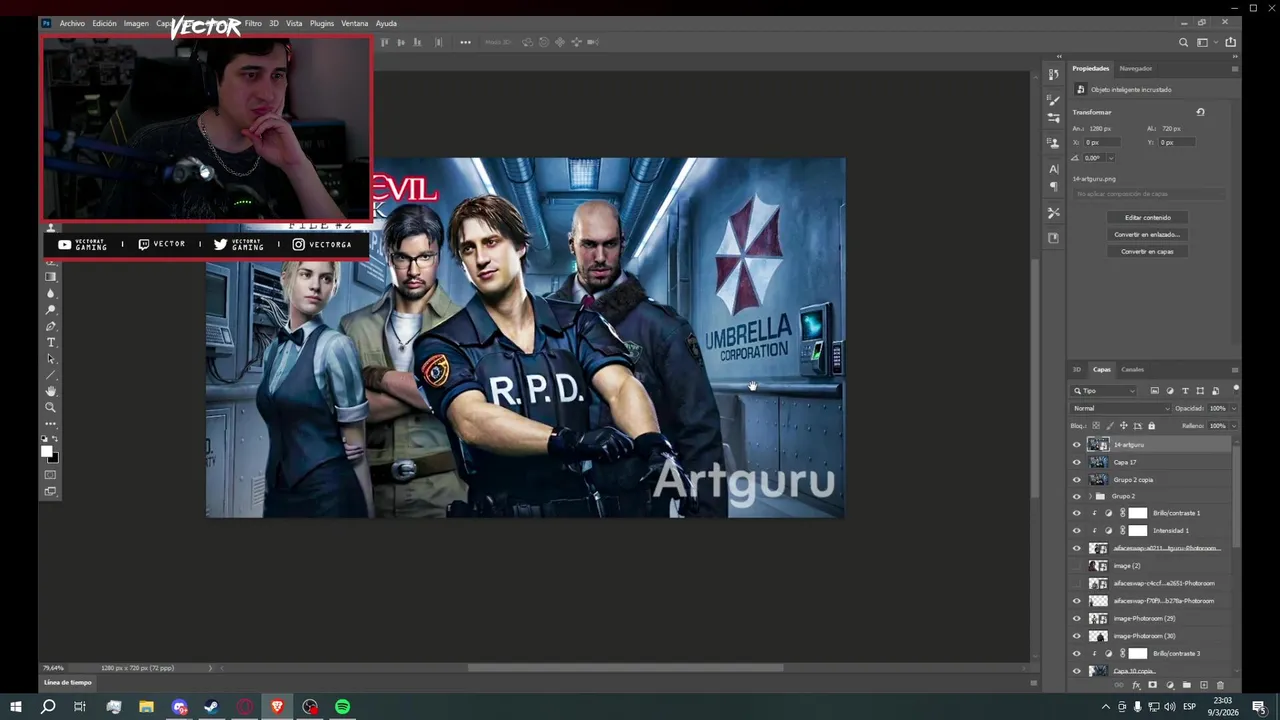Viewport: 1280px width, 720px height.
Task: Open the Paragraph panel icon
Action: (x=1053, y=187)
